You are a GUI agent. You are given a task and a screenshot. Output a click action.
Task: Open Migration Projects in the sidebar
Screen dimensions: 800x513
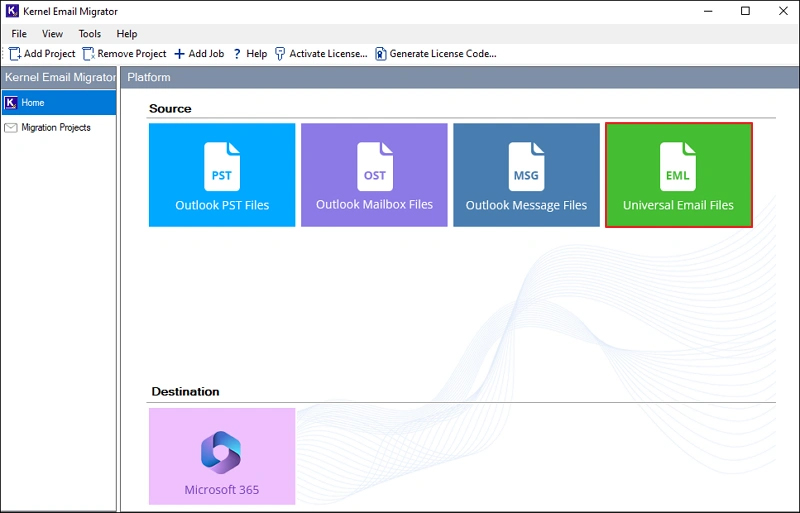tap(59, 128)
